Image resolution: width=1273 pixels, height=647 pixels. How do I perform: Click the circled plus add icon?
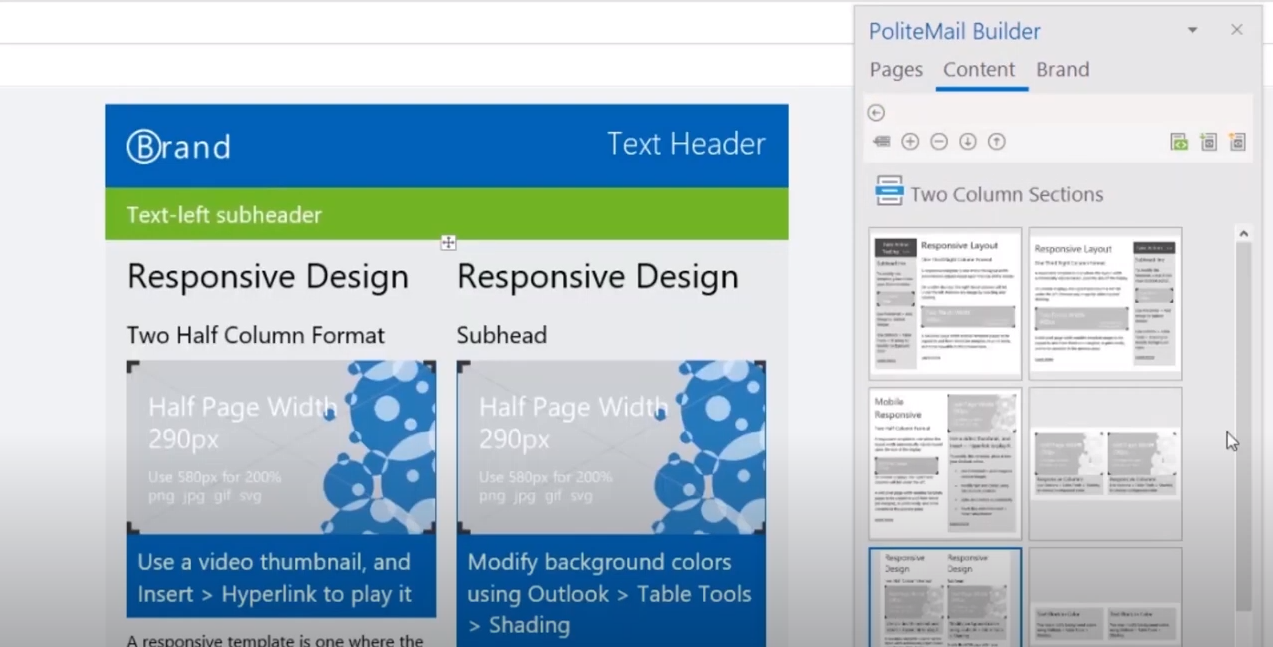click(910, 142)
